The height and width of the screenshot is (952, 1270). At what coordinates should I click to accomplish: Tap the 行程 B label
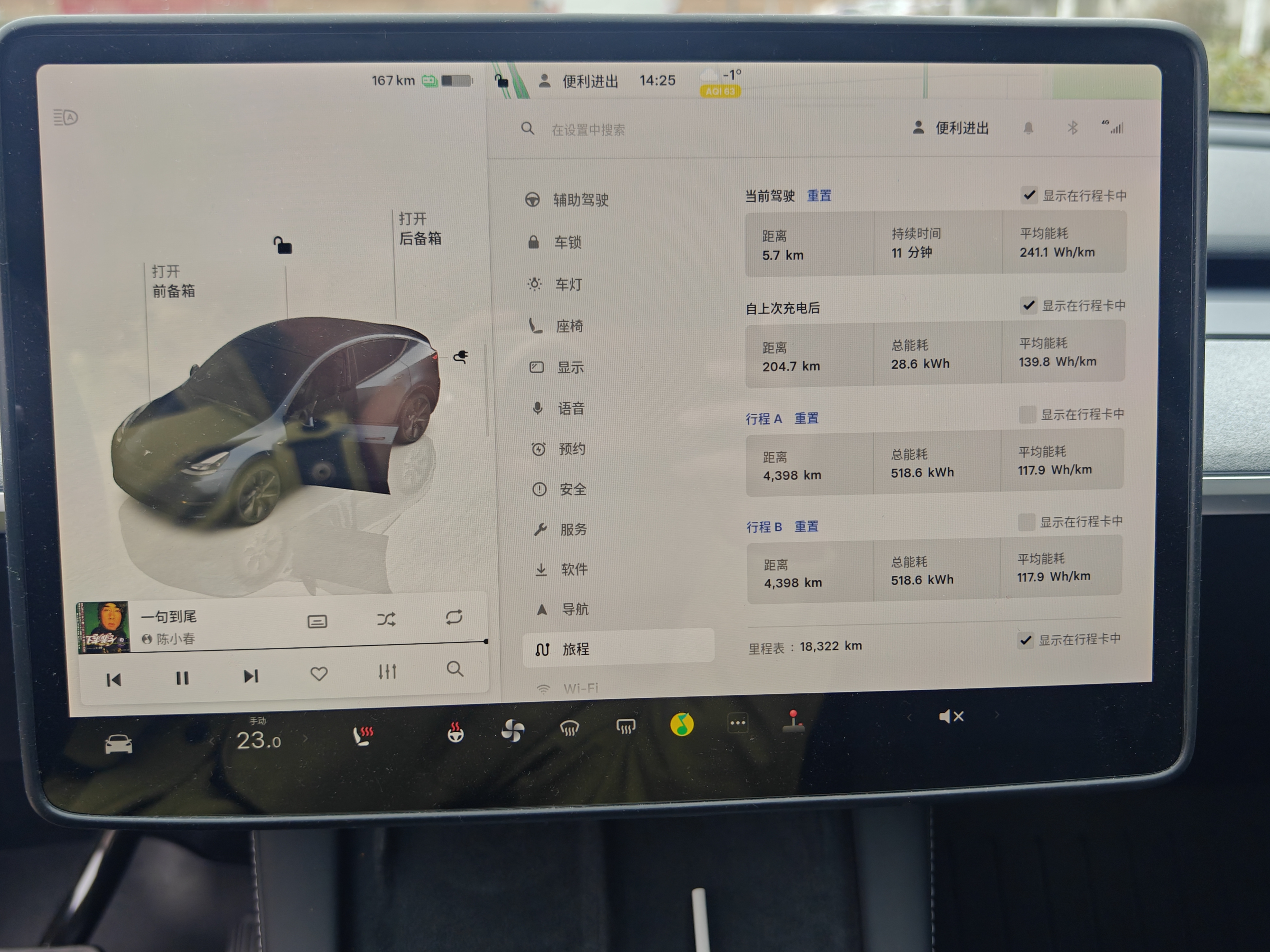(x=764, y=527)
